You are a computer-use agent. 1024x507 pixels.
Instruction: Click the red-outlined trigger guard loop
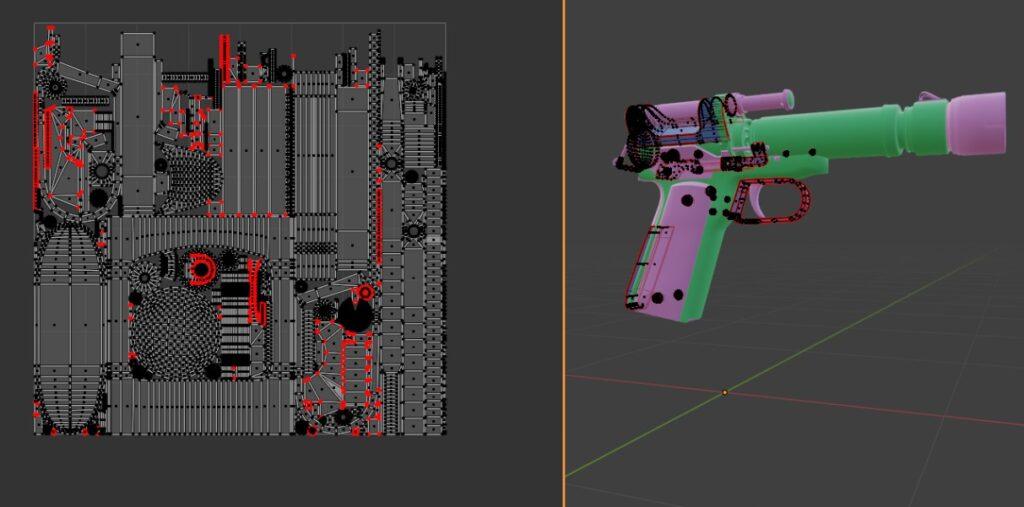point(772,201)
